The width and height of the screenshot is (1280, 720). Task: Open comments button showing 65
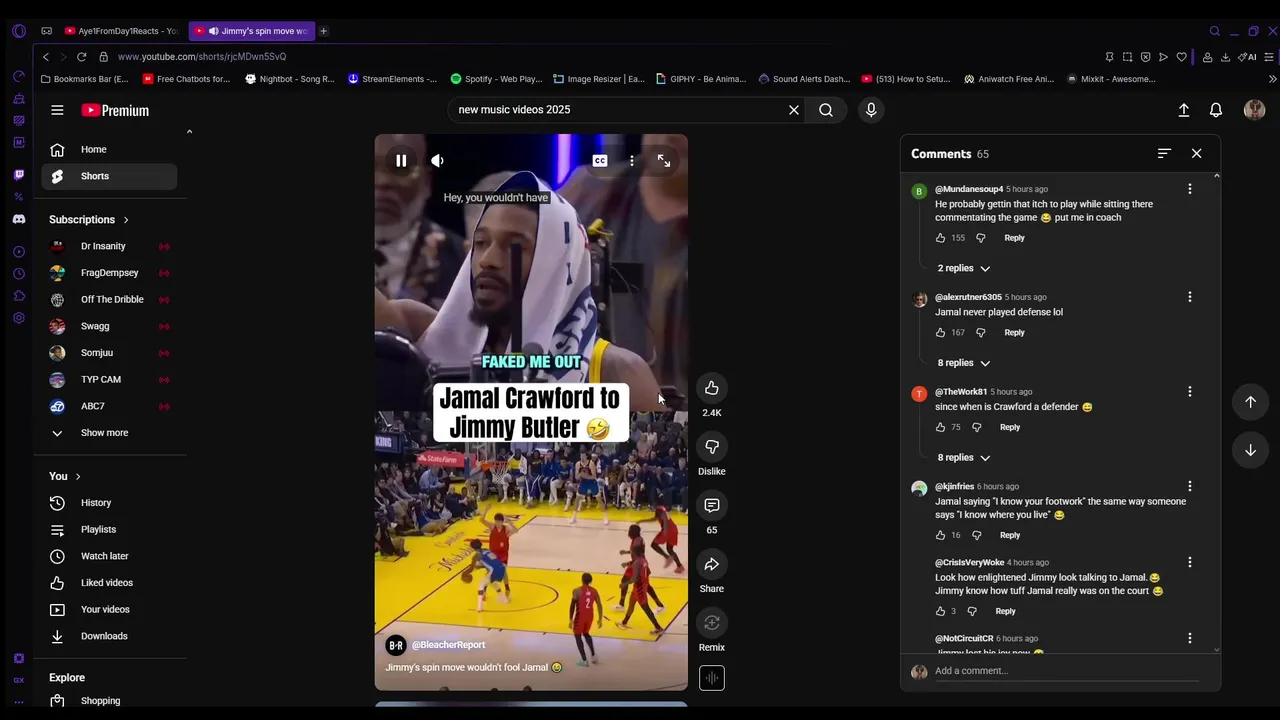click(x=711, y=506)
